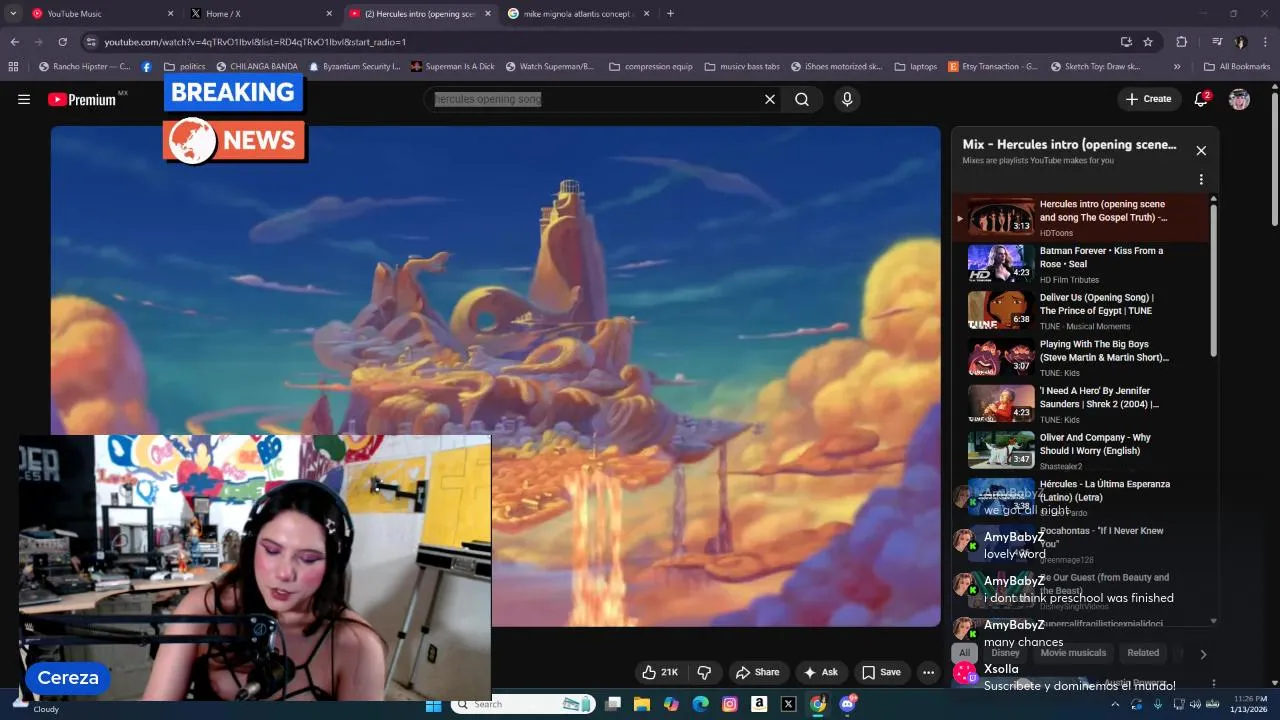This screenshot has height=720, width=1280.
Task: Open Windows Start menu
Action: coord(433,704)
